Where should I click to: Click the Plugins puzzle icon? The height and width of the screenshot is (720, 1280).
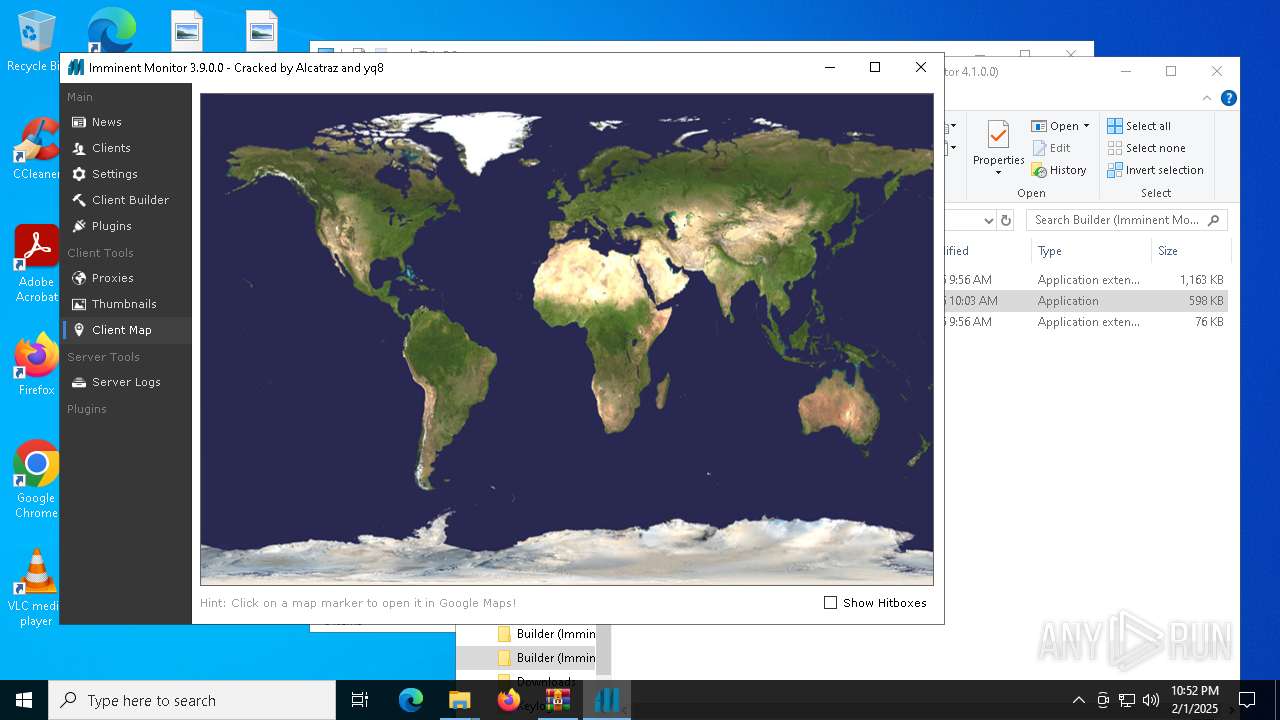point(79,226)
